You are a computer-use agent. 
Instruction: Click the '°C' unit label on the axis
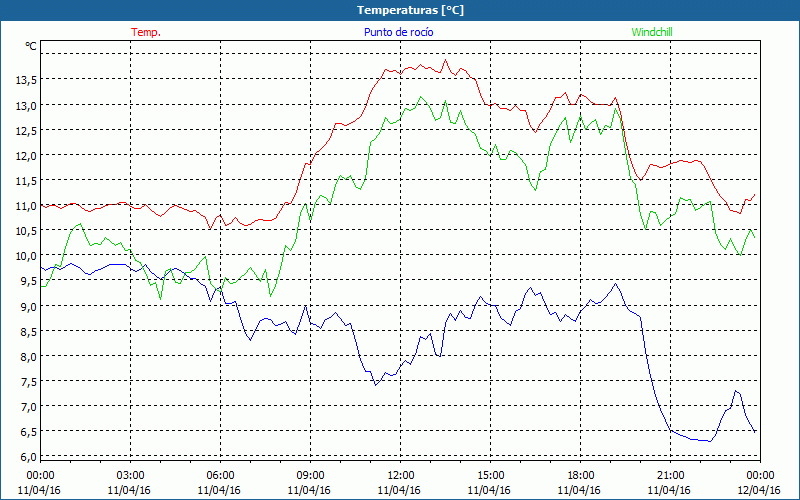pyautogui.click(x=31, y=46)
